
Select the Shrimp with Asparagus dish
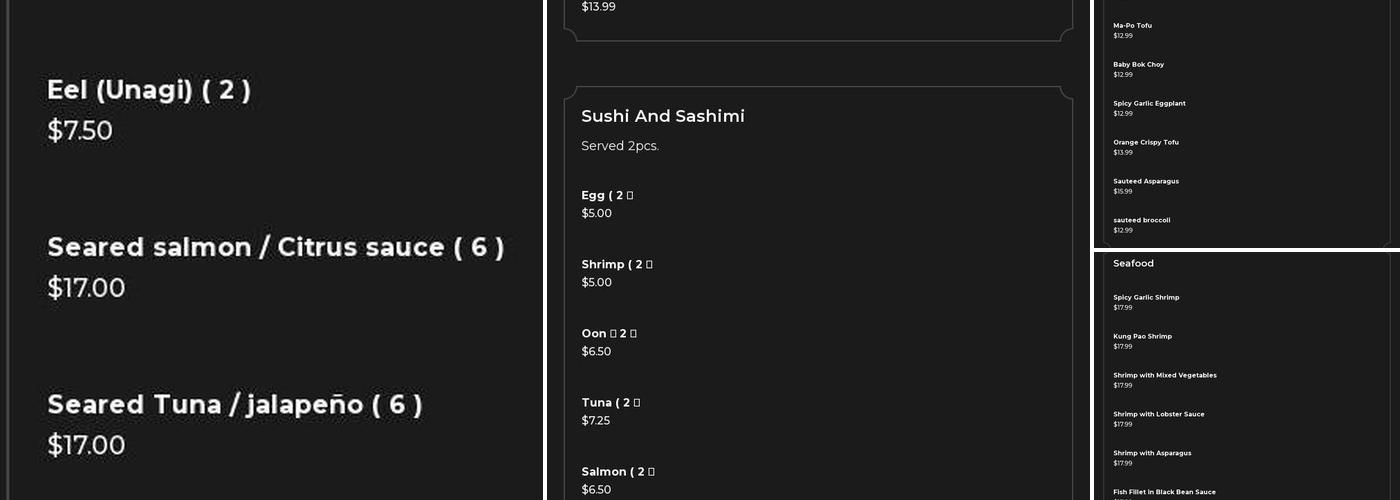coord(1152,454)
